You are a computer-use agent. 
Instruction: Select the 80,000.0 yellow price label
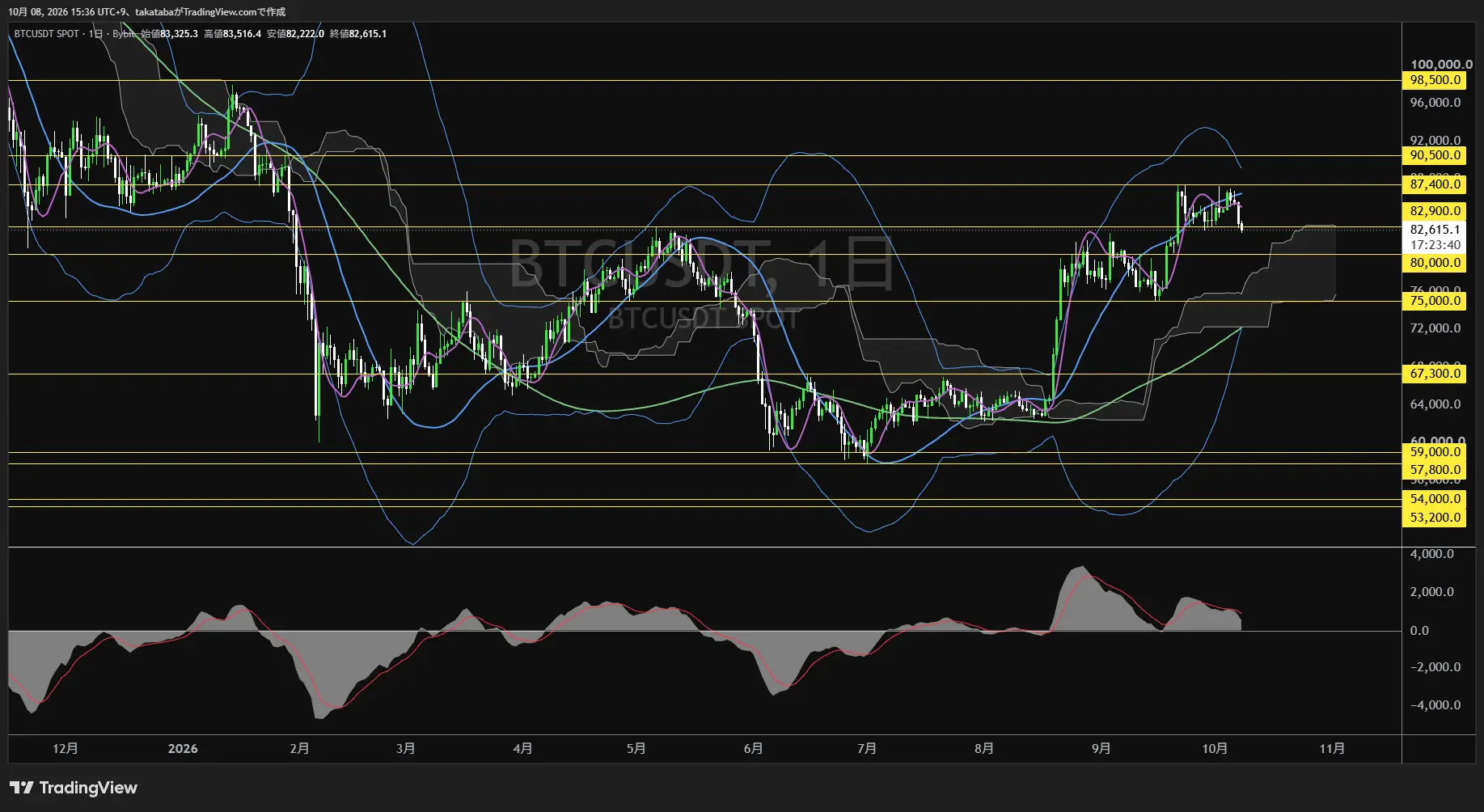click(x=1435, y=263)
